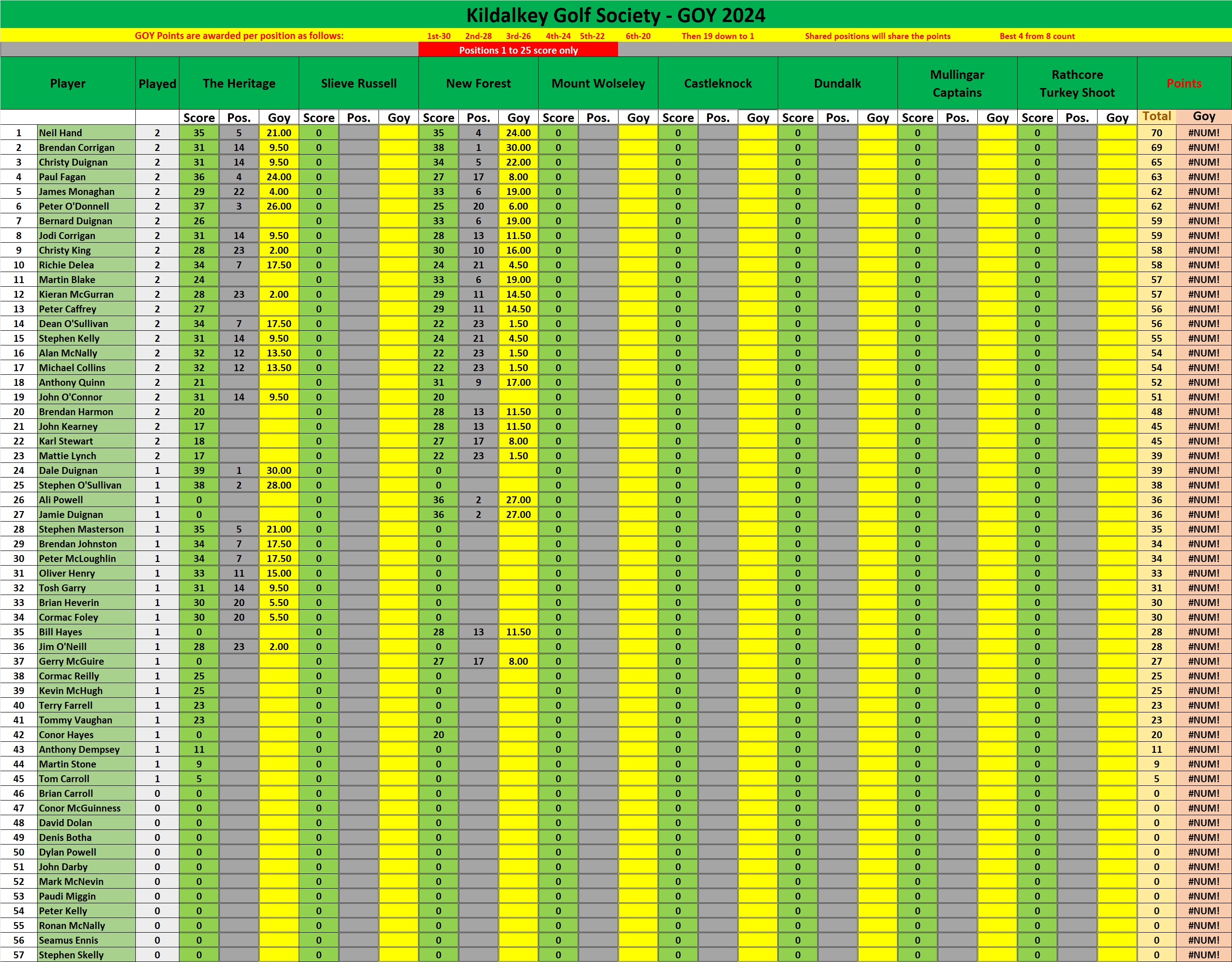Viewport: 1232px width, 962px height.
Task: Select player name Anthony Quinn
Action: 86,382
